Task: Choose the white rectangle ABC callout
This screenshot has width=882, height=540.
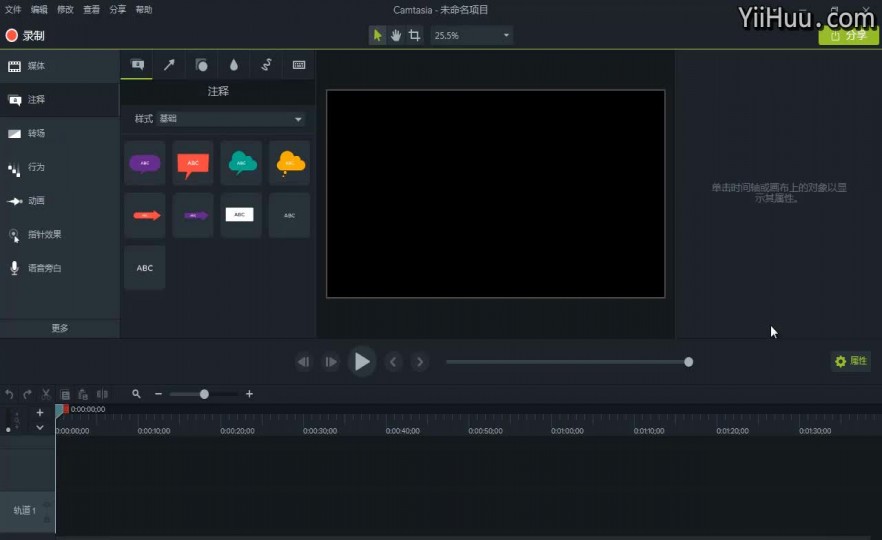Action: pos(241,215)
